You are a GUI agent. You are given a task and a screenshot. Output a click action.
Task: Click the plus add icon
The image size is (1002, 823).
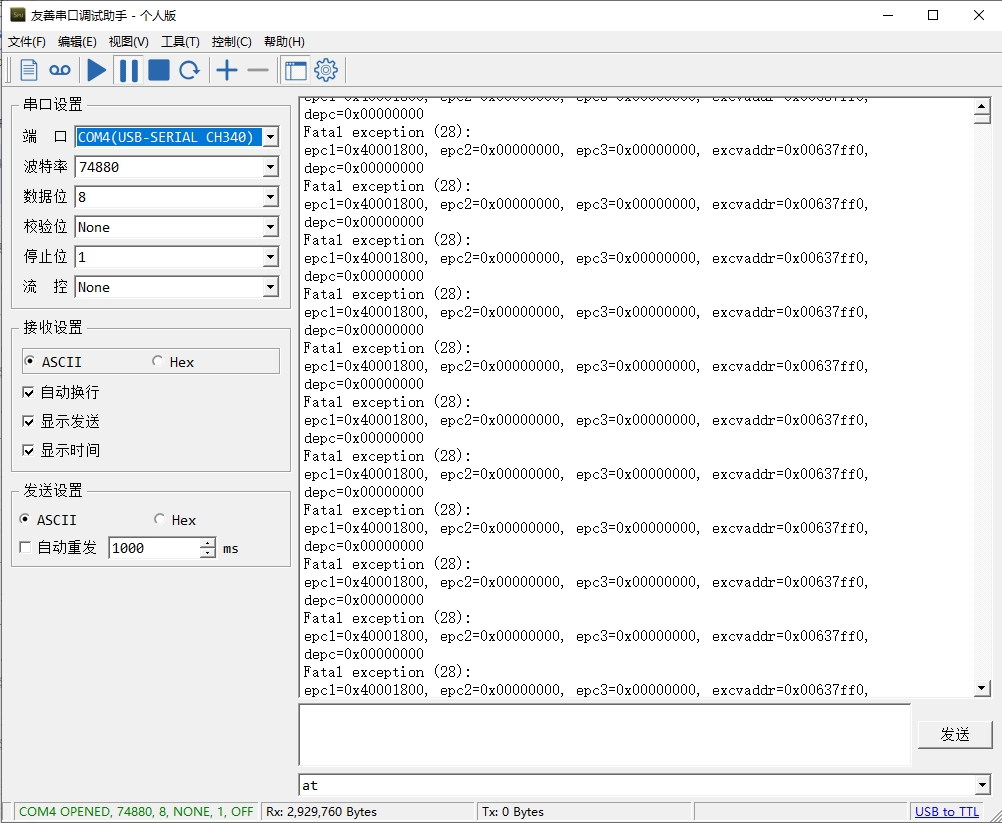[x=227, y=70]
